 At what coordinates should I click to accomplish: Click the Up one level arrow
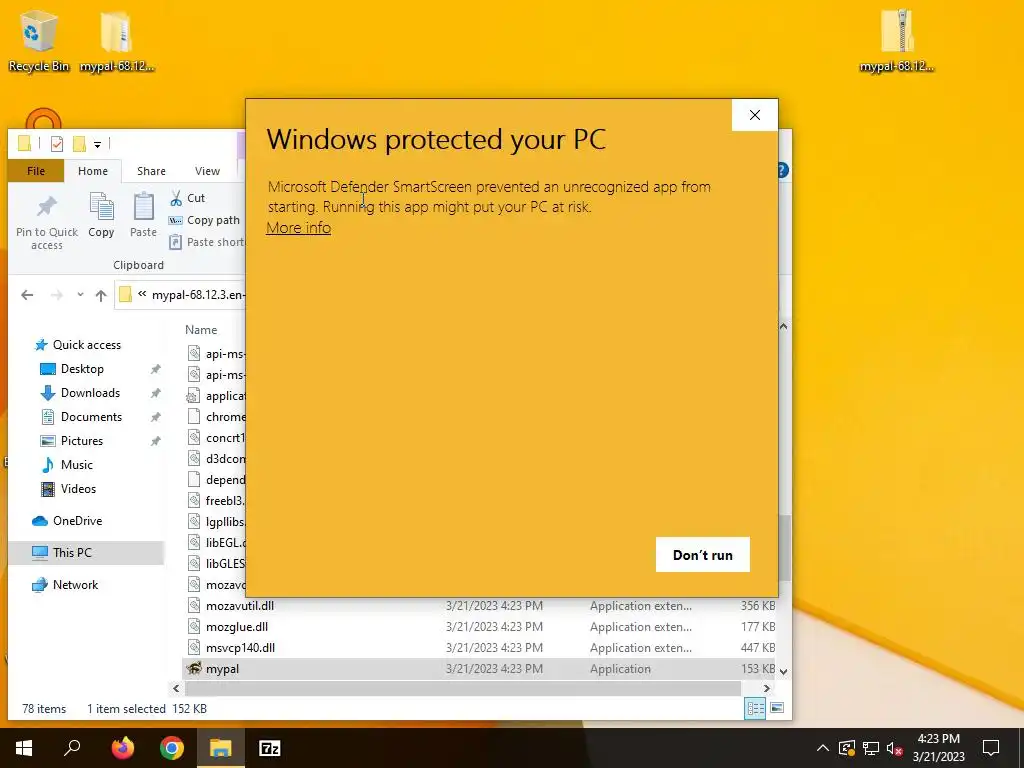click(x=101, y=295)
